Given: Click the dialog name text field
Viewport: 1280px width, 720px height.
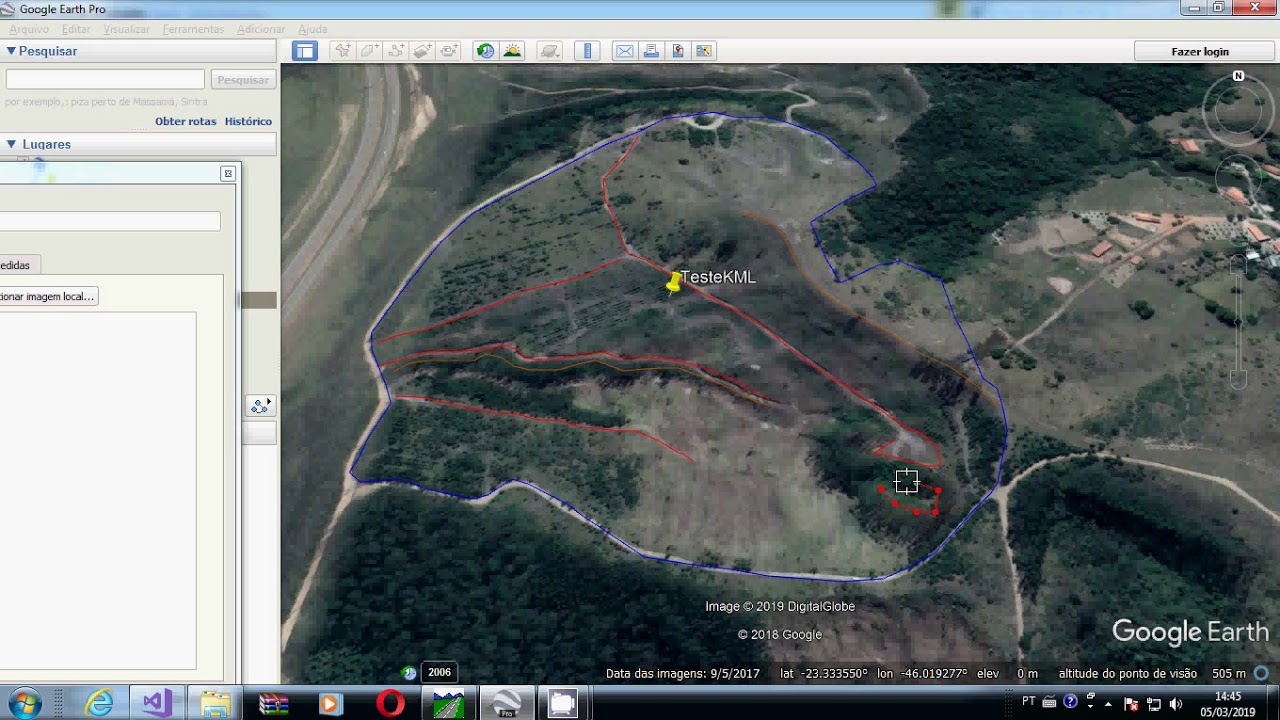Looking at the screenshot, I should click(x=110, y=221).
